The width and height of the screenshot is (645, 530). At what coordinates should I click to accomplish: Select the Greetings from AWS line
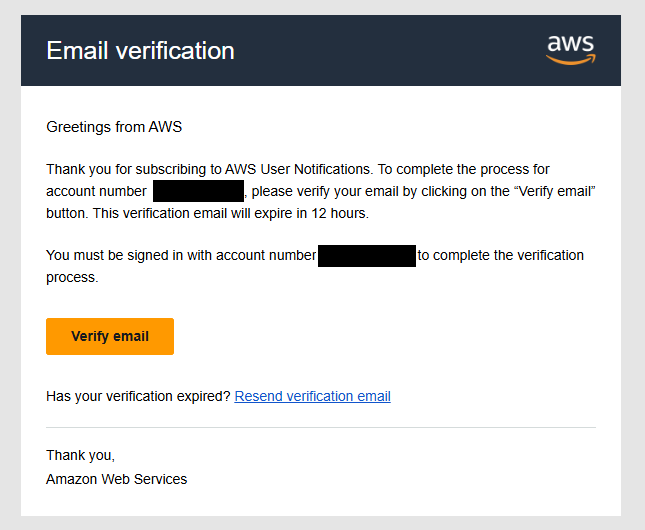[114, 127]
